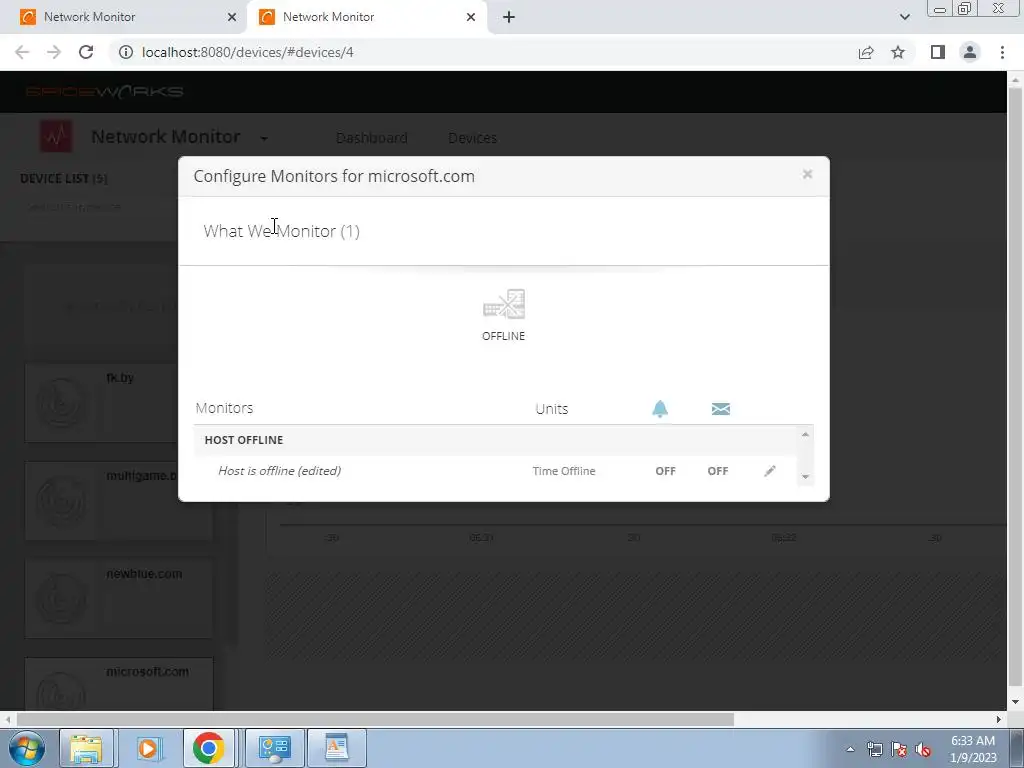
Task: Reload the current page
Action: [86, 52]
